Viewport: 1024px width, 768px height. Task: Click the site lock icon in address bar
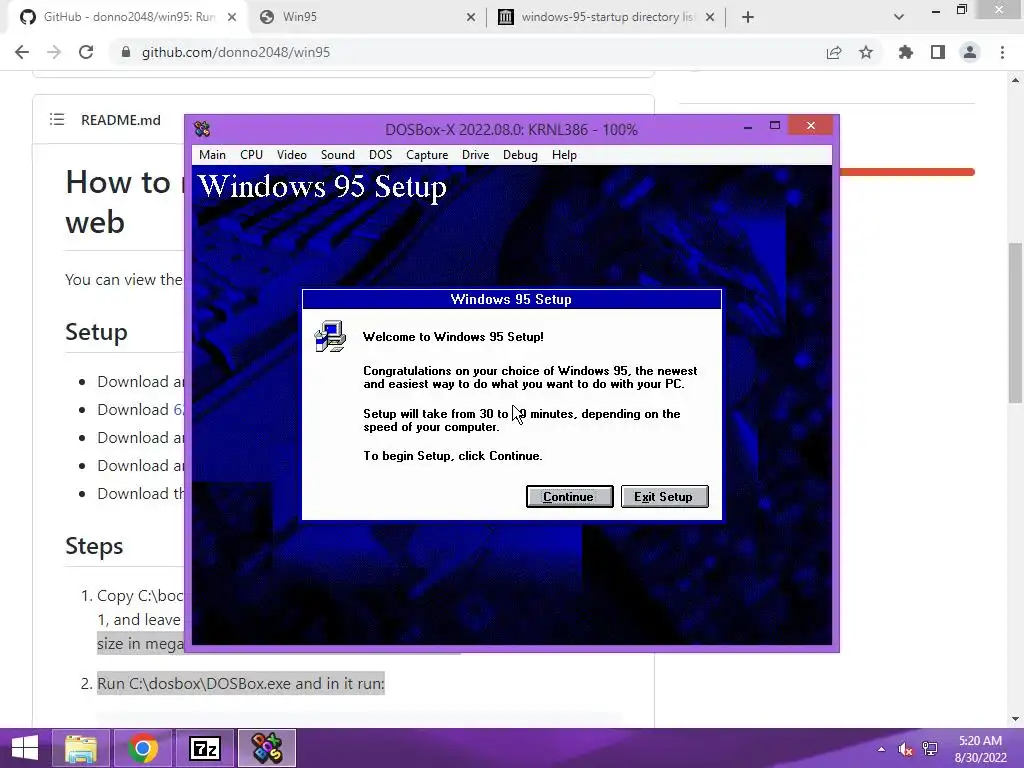click(x=126, y=52)
